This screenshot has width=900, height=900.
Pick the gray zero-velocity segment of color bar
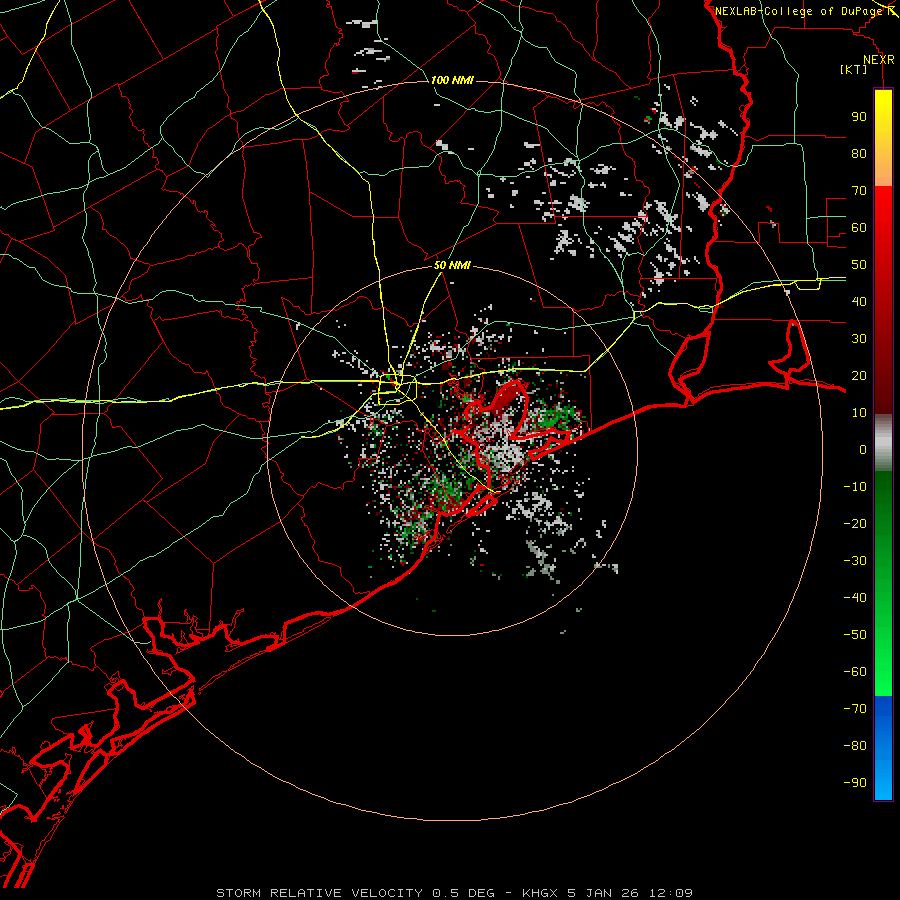tap(883, 442)
